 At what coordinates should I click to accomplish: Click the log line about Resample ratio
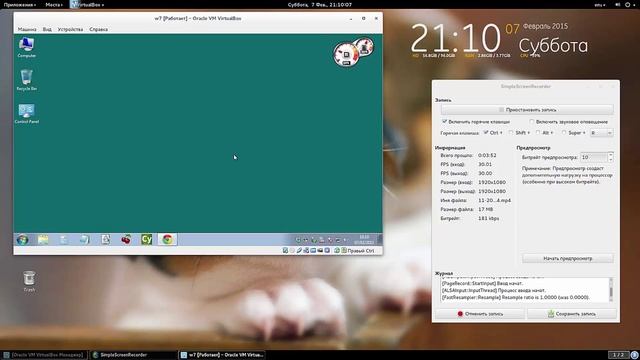[516, 298]
